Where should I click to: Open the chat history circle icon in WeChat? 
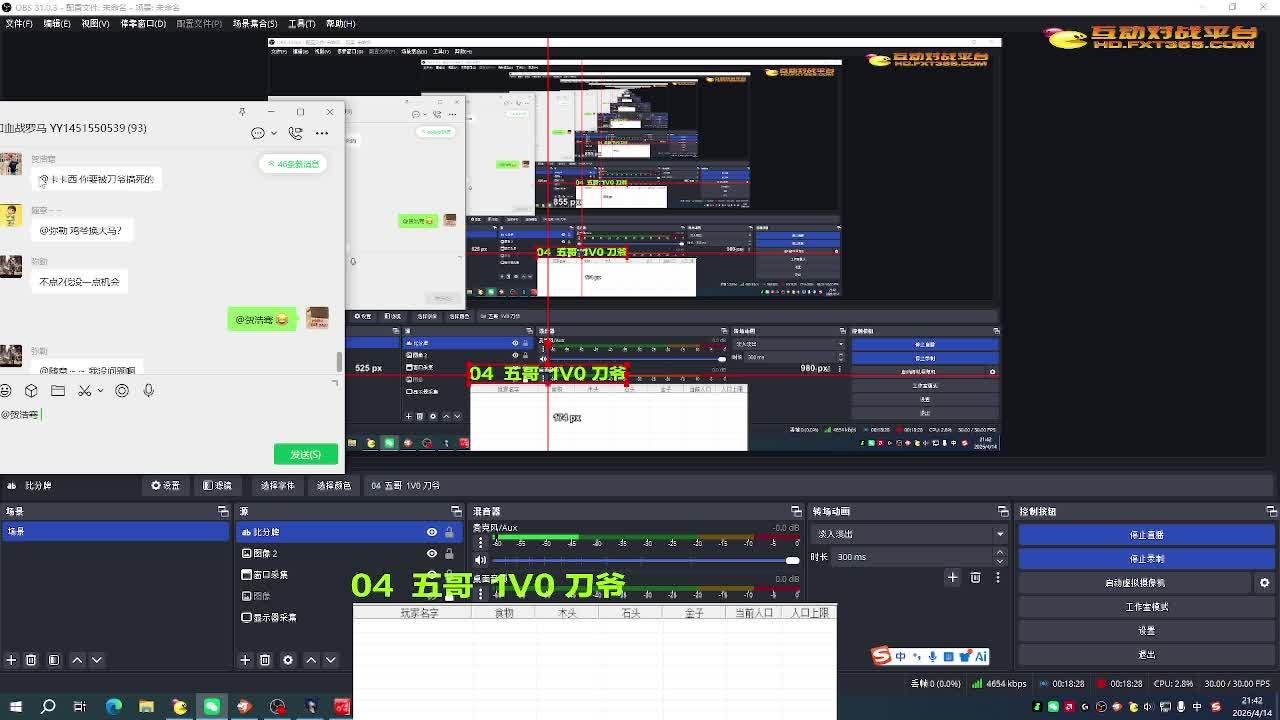pyautogui.click(x=122, y=390)
